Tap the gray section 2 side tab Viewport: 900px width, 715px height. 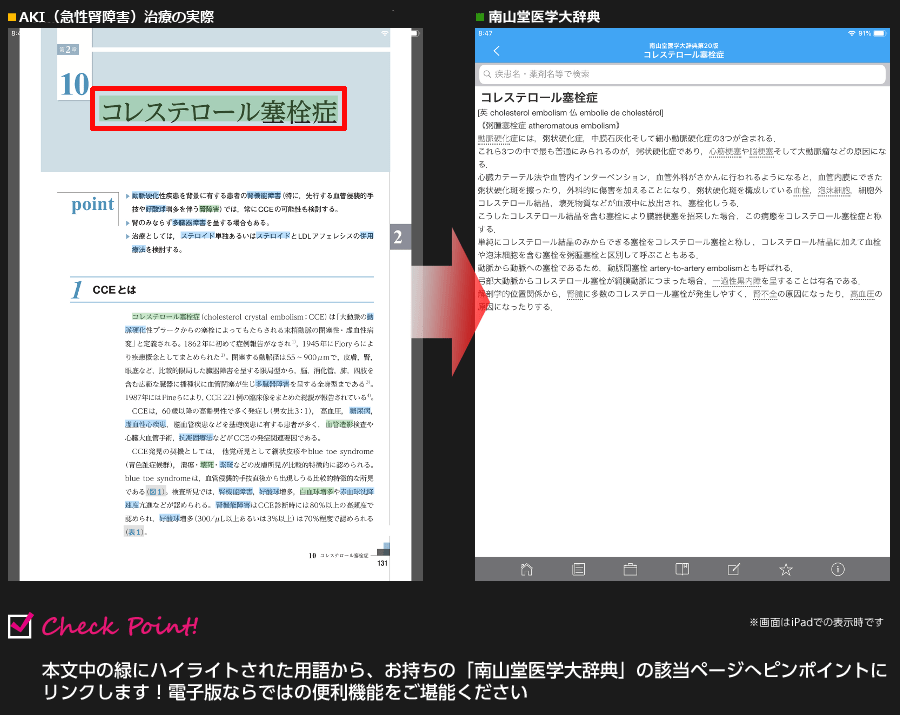tap(400, 236)
